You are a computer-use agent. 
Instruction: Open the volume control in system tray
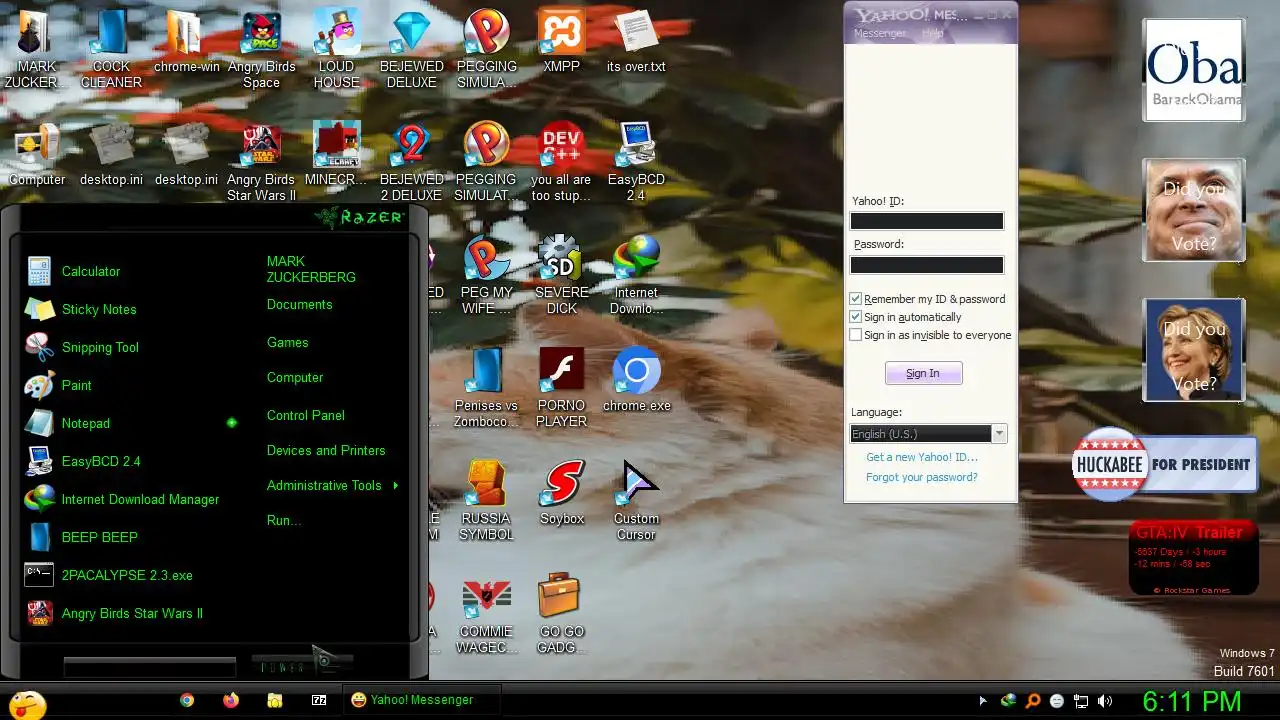[1105, 701]
